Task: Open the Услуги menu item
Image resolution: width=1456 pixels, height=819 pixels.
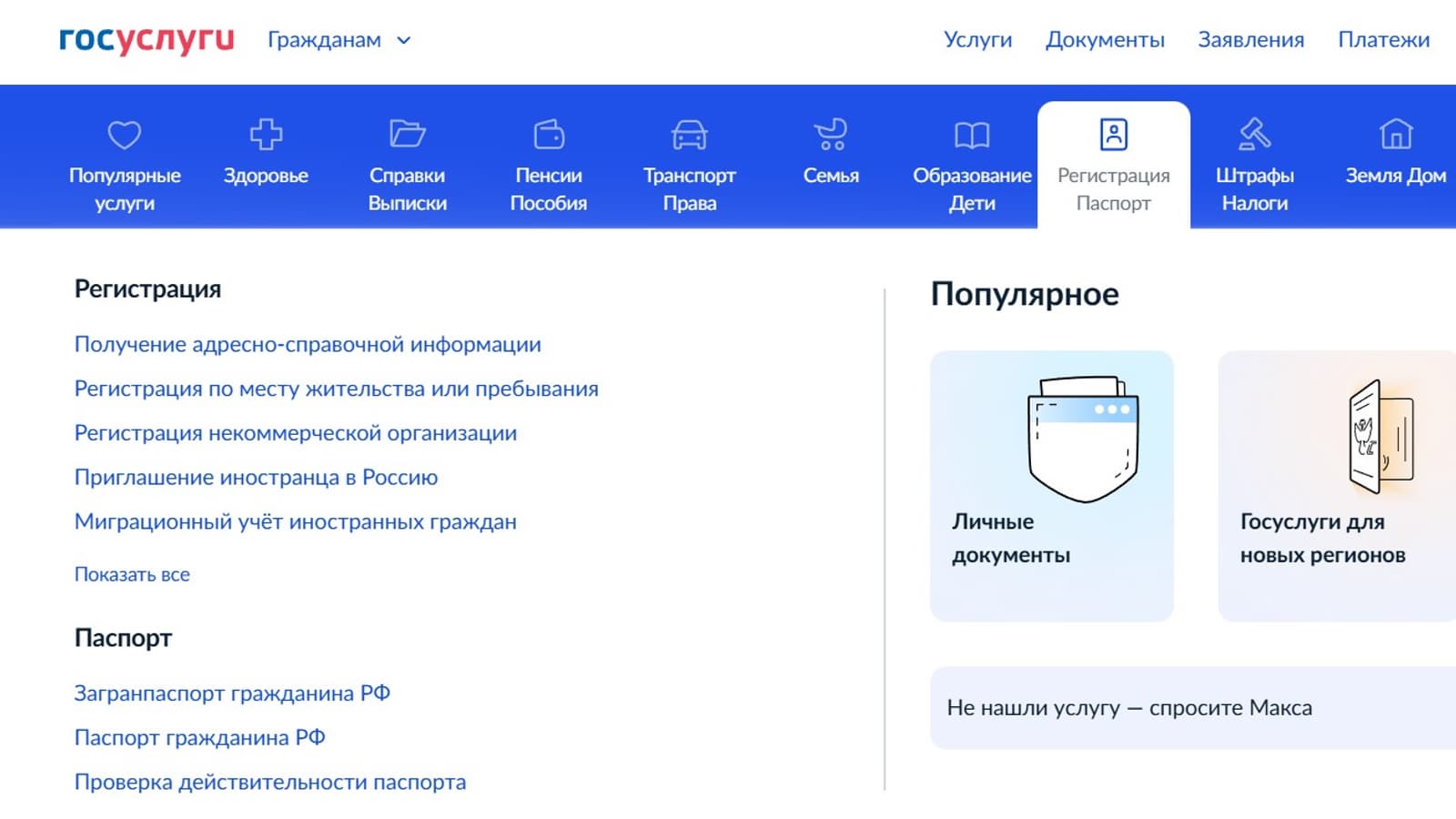Action: click(977, 40)
